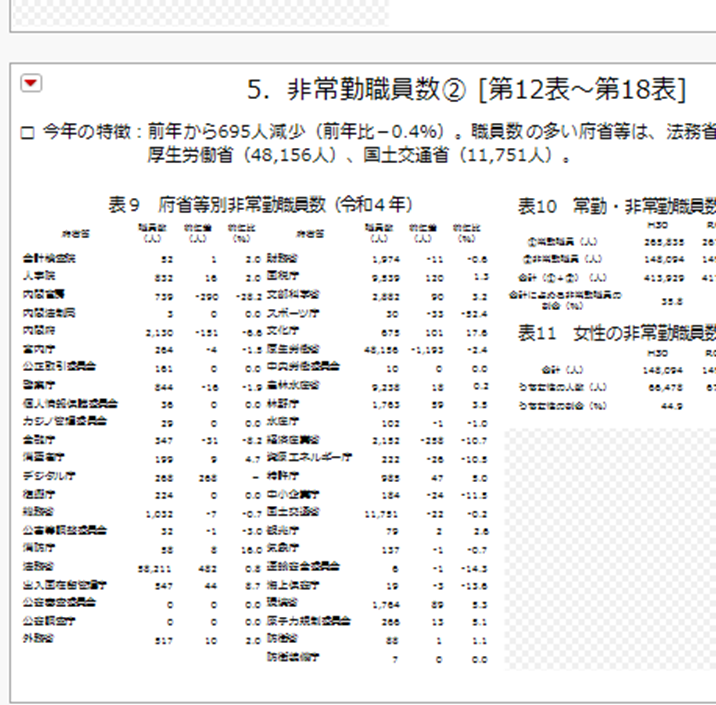Select the 公害等調整委員会 row label
Image resolution: width=716 pixels, height=705 pixels.
65,530
